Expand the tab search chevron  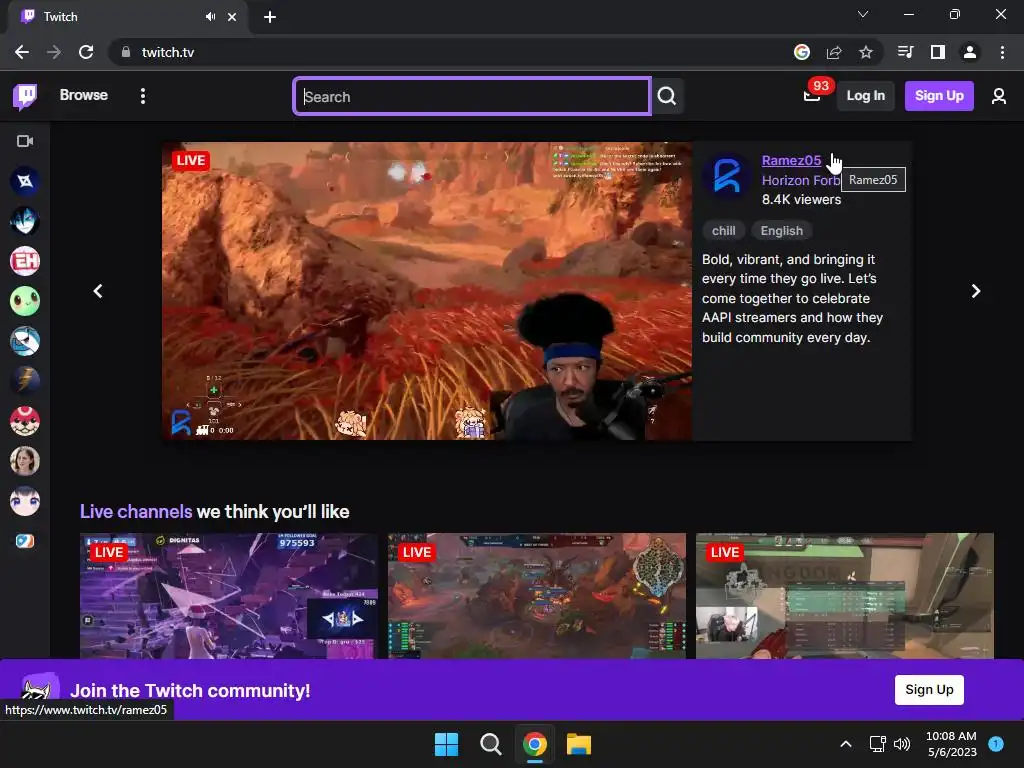click(x=863, y=14)
